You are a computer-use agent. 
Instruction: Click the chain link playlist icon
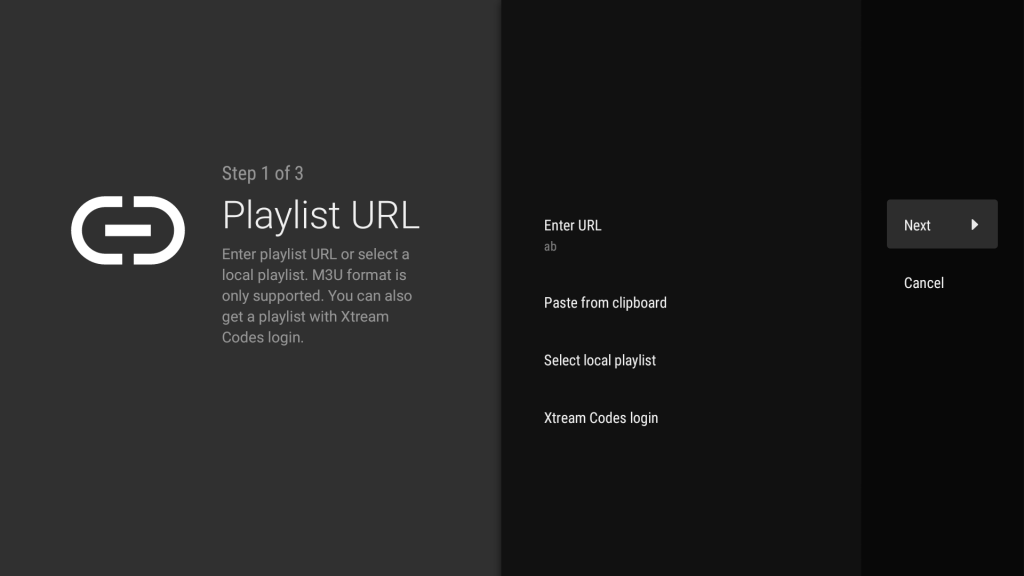(128, 231)
